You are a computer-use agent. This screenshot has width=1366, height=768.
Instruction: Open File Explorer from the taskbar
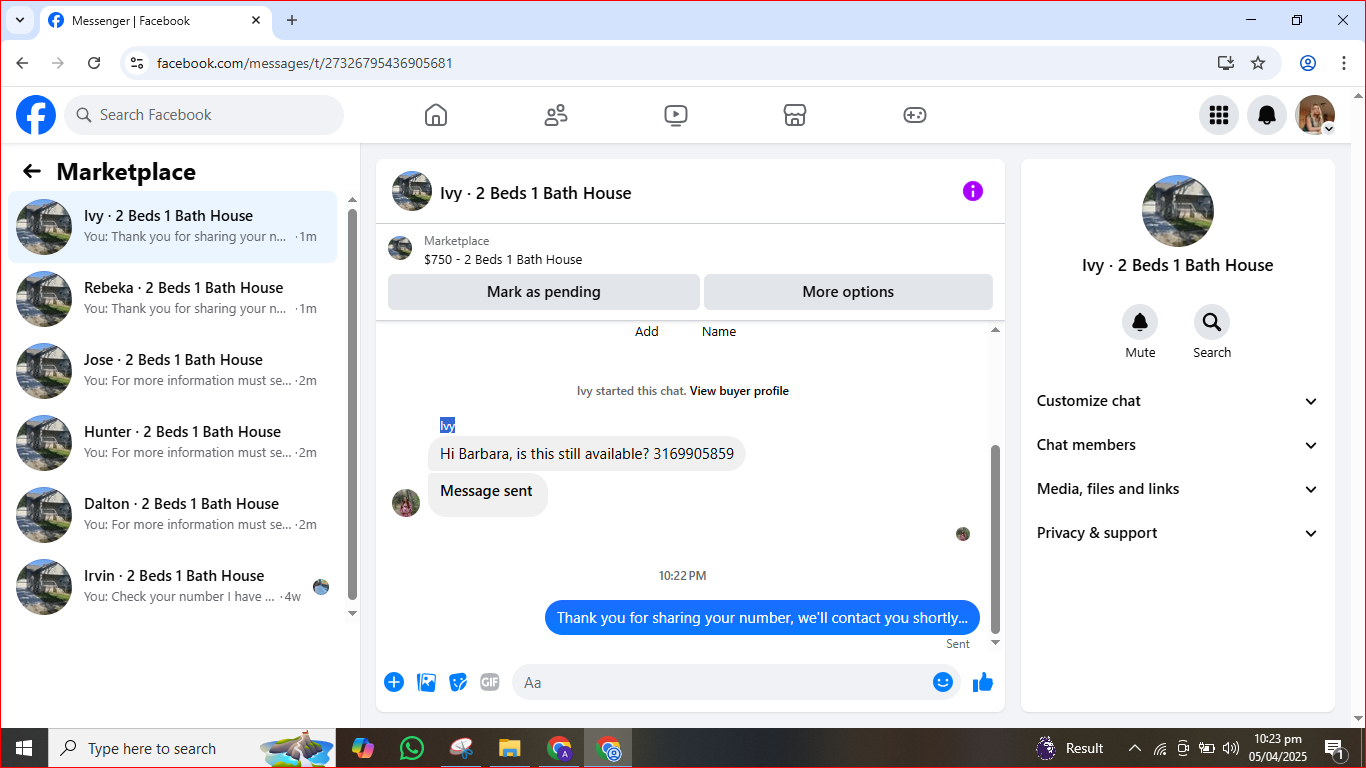510,748
